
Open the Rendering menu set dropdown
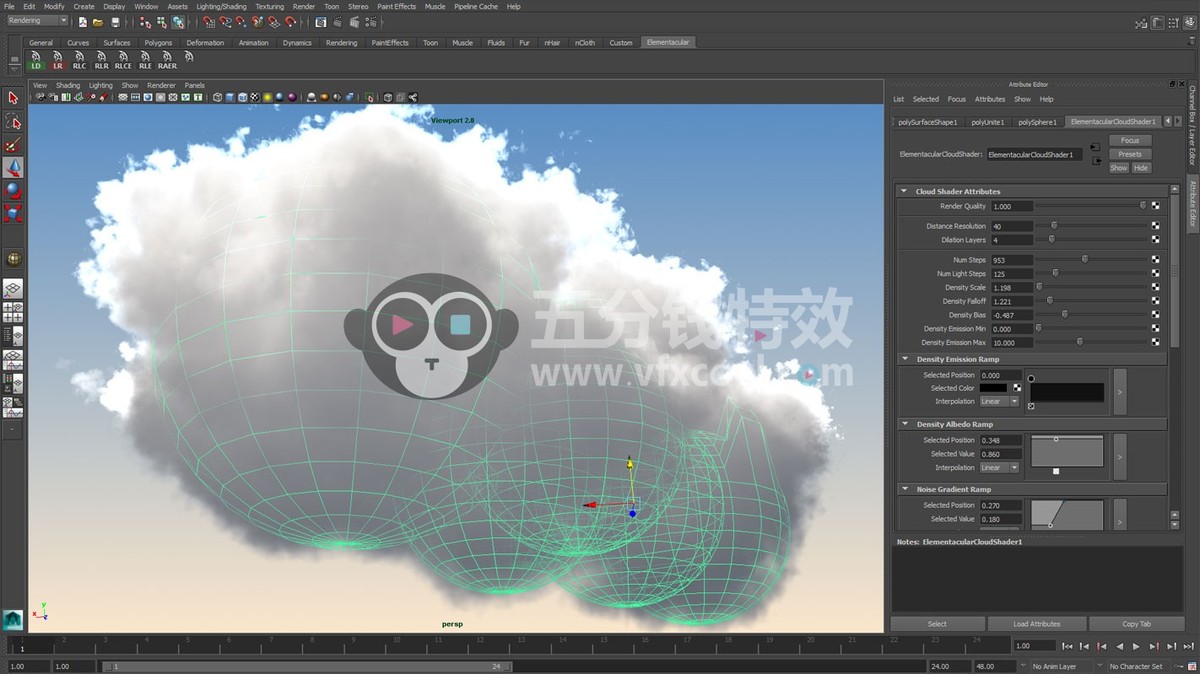[x=38, y=21]
